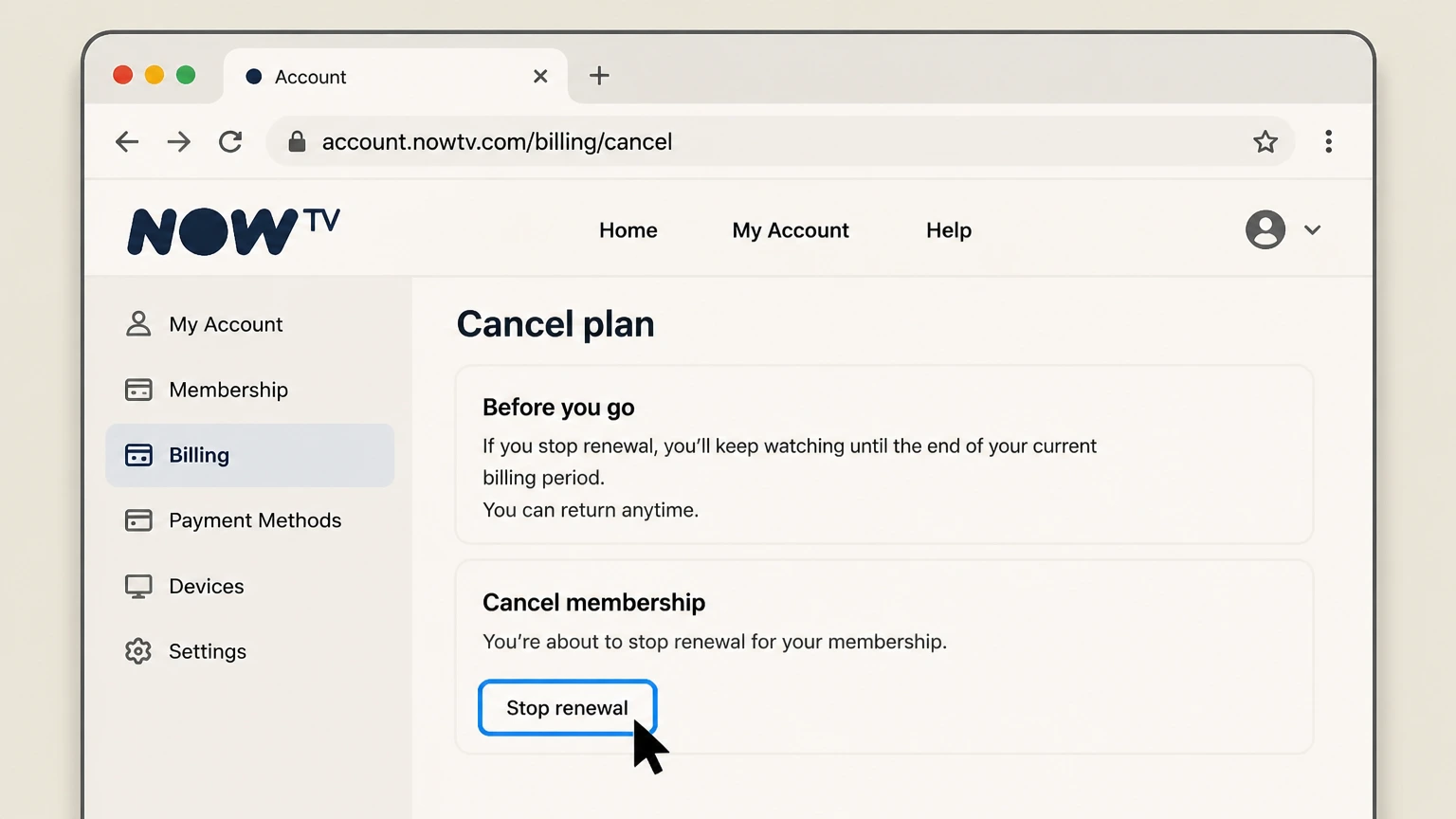Click the macOS red close window button
Image resolution: width=1456 pixels, height=819 pixels.
[x=123, y=75]
